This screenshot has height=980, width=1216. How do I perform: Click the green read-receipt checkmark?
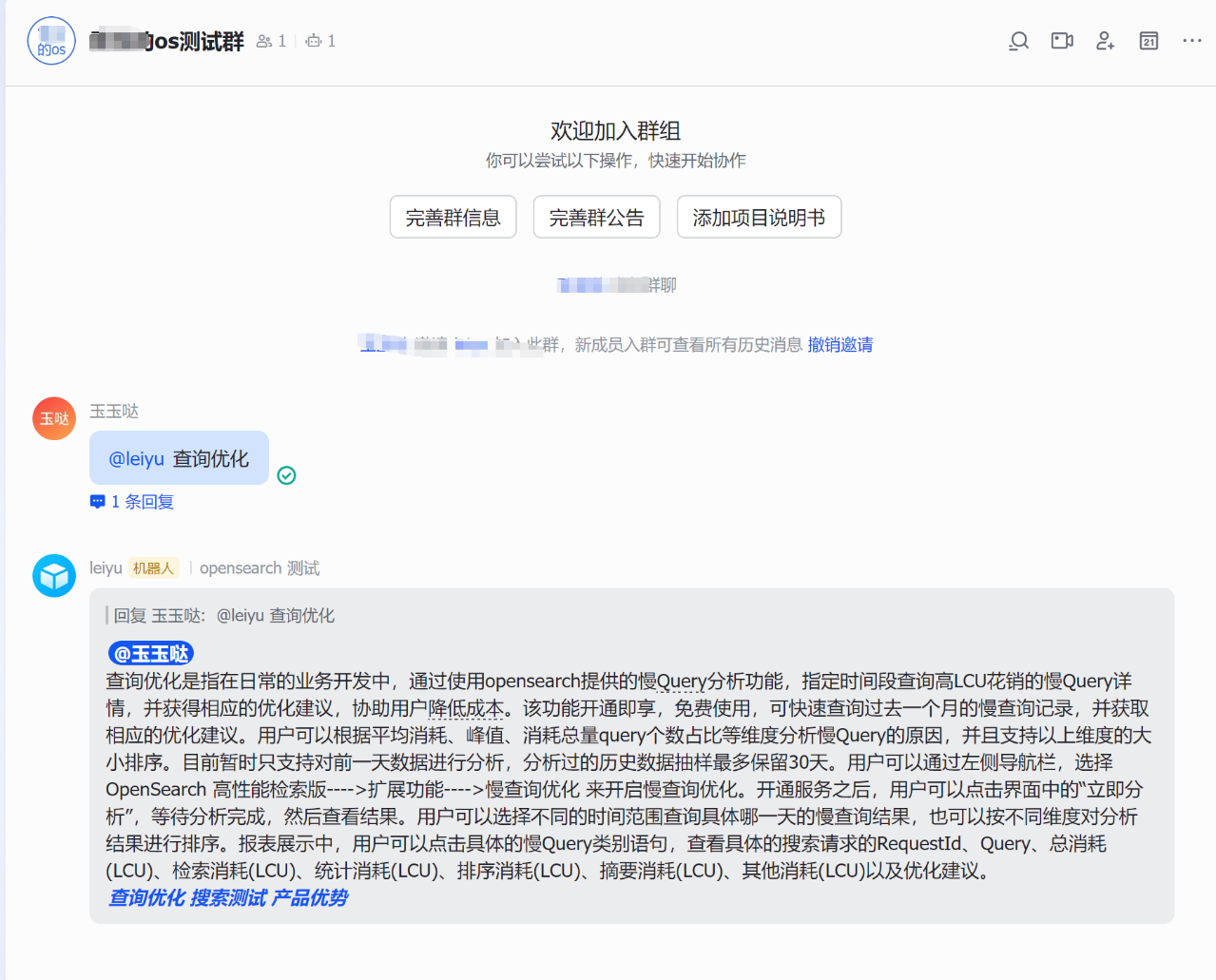(x=286, y=475)
